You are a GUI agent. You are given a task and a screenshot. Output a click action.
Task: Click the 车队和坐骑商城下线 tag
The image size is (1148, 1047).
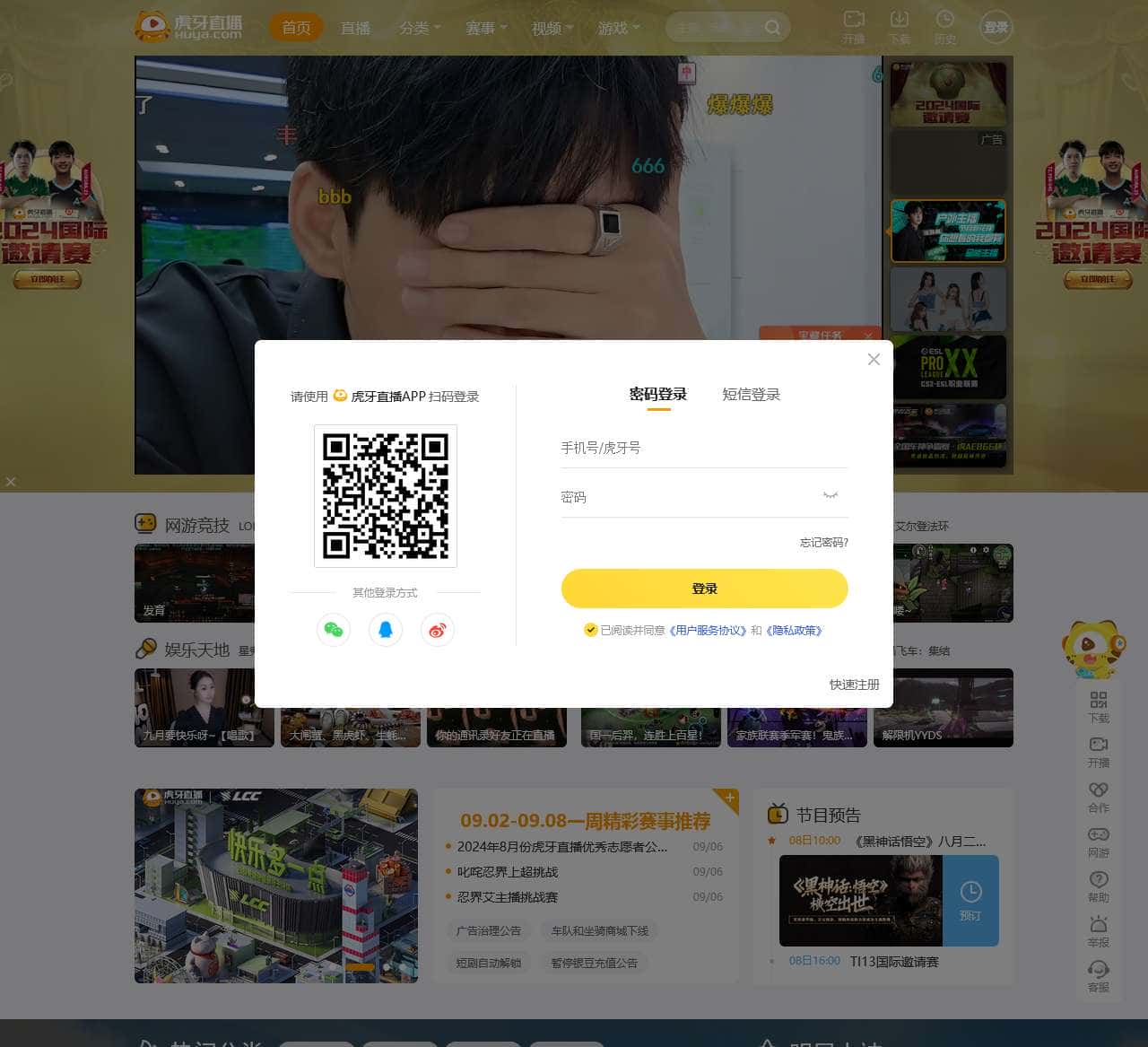pos(600,931)
